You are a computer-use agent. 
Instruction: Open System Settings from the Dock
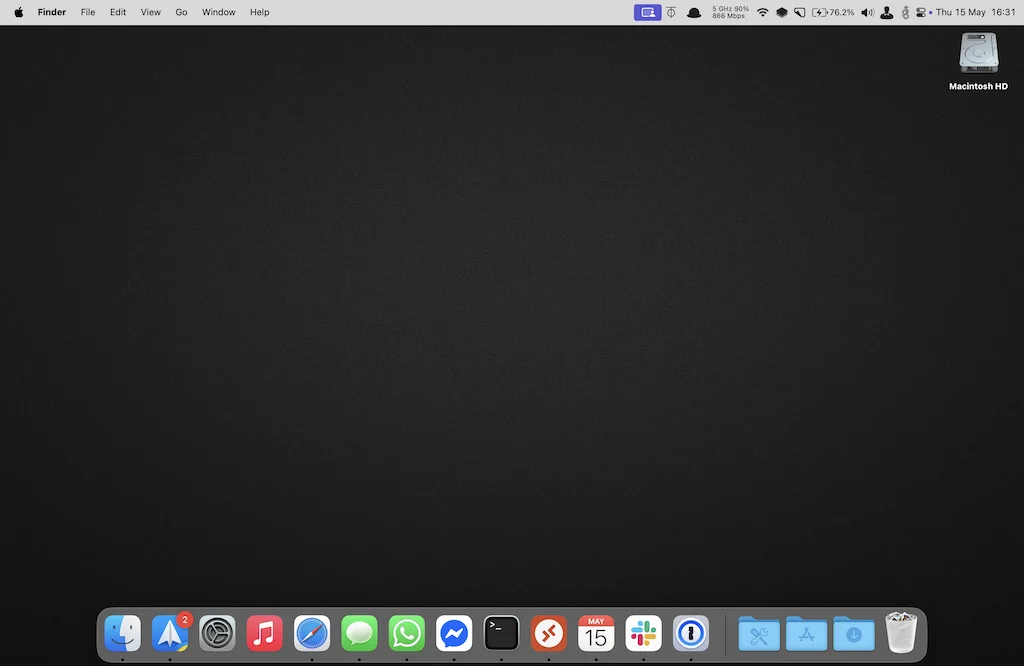[217, 633]
